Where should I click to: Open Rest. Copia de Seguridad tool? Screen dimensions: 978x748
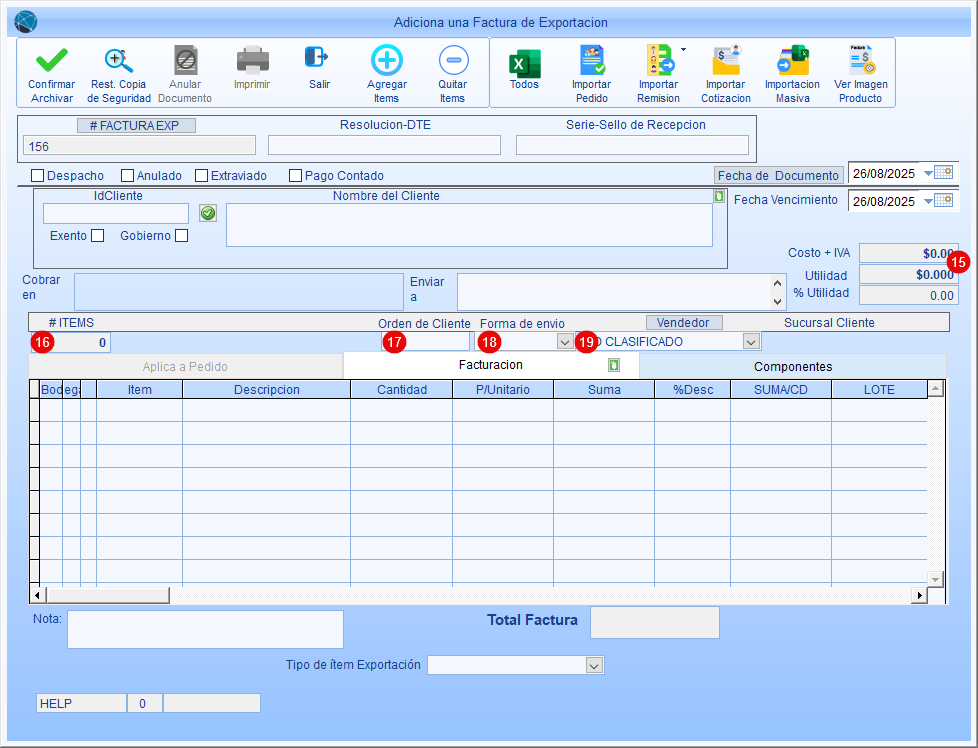pyautogui.click(x=119, y=62)
